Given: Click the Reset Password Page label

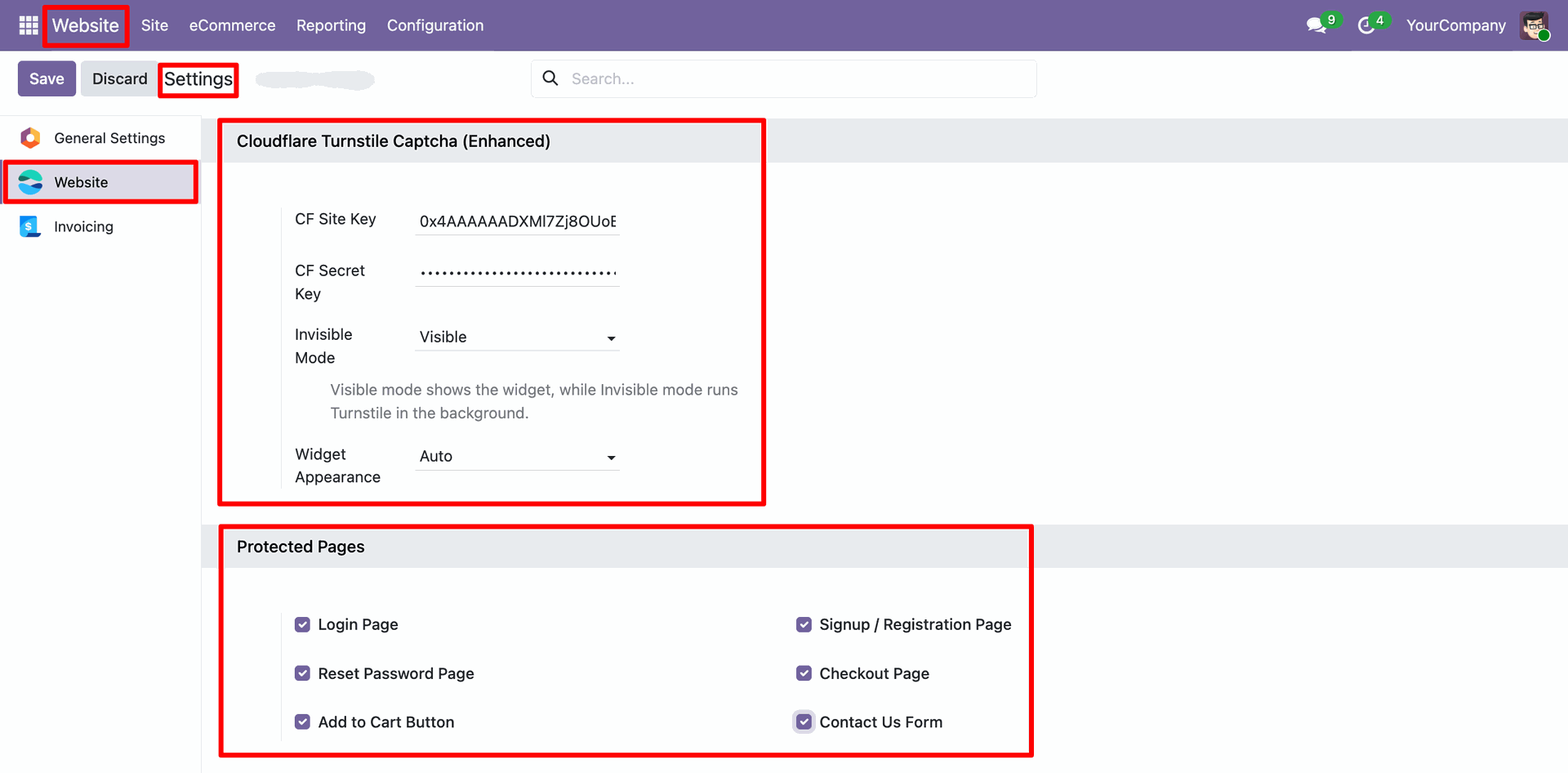Looking at the screenshot, I should tap(396, 673).
